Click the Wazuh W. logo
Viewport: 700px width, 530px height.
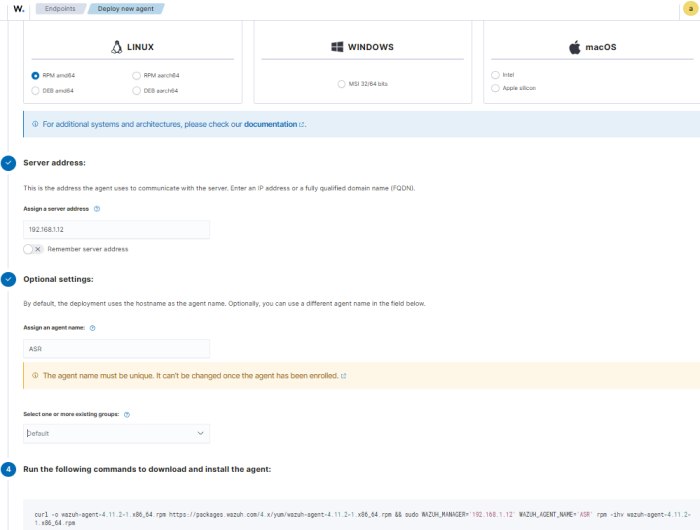point(19,8)
